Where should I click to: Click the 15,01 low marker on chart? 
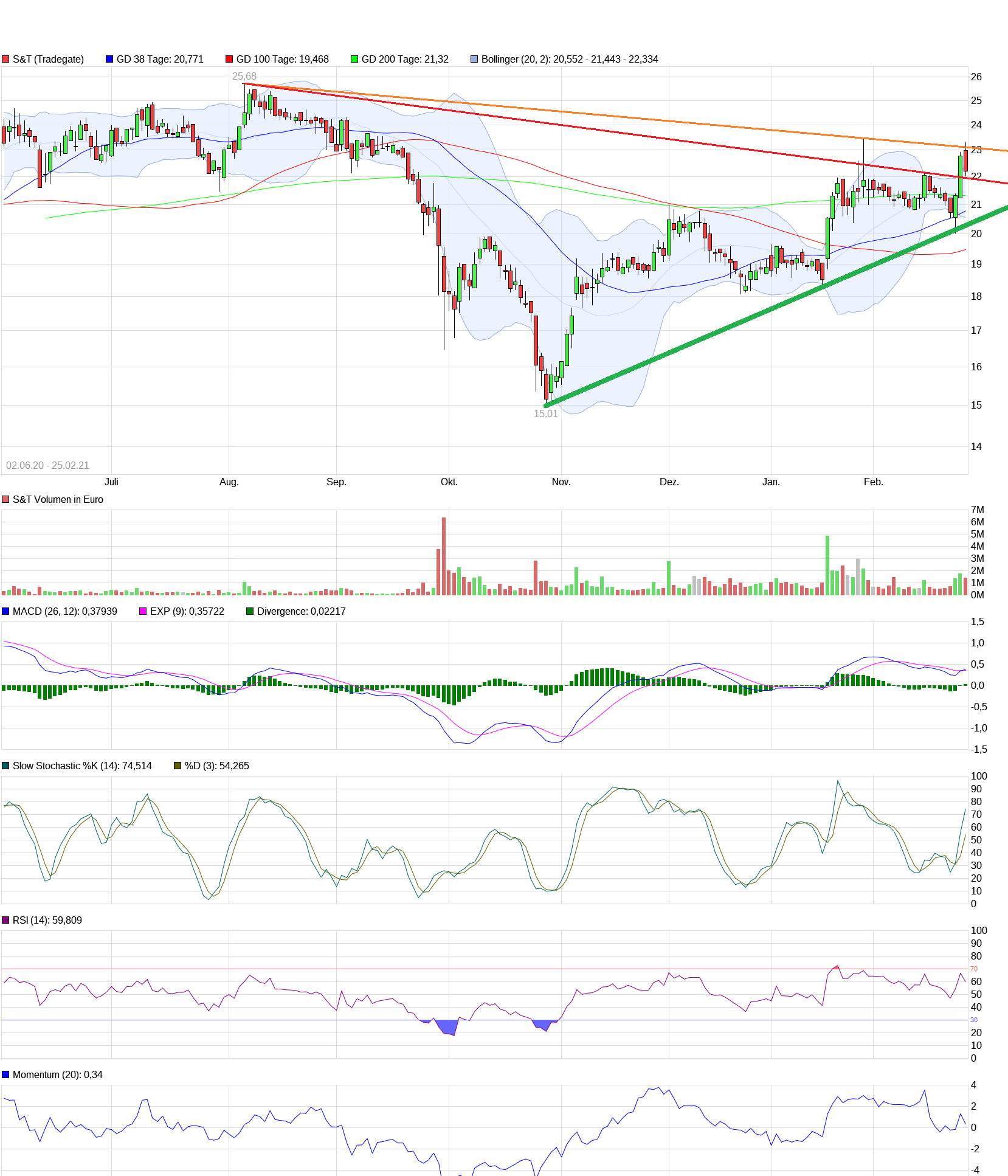click(545, 413)
